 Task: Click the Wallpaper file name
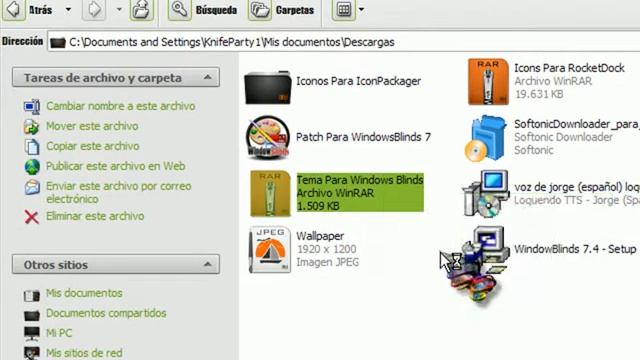pyautogui.click(x=320, y=236)
